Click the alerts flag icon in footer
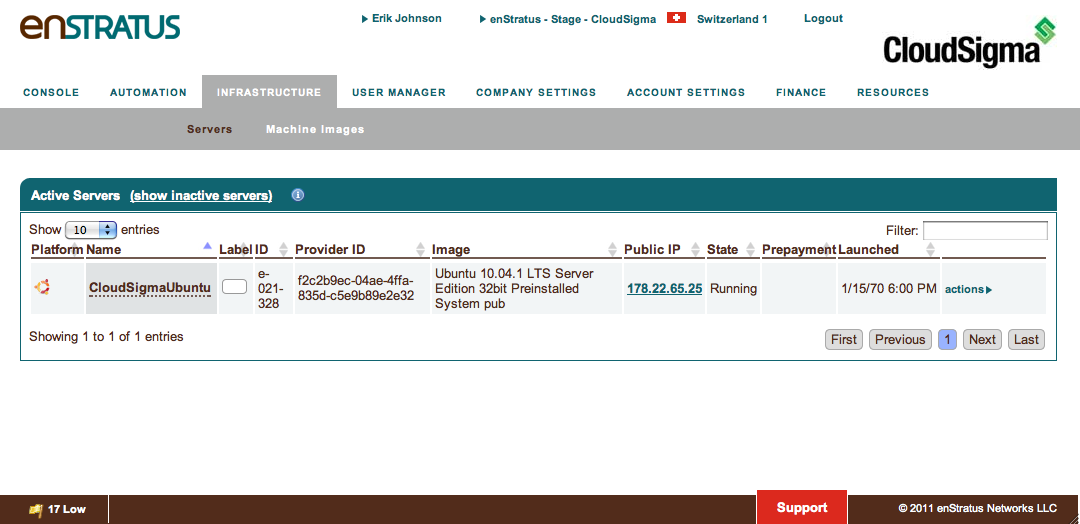 36,510
